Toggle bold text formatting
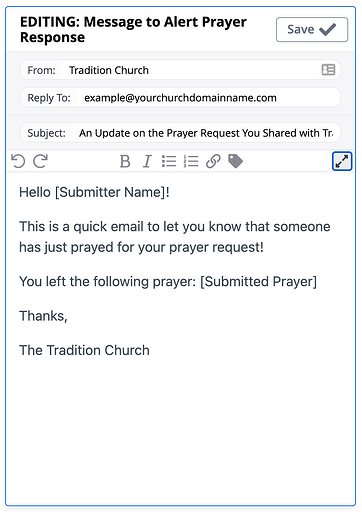362x514 pixels. click(125, 162)
